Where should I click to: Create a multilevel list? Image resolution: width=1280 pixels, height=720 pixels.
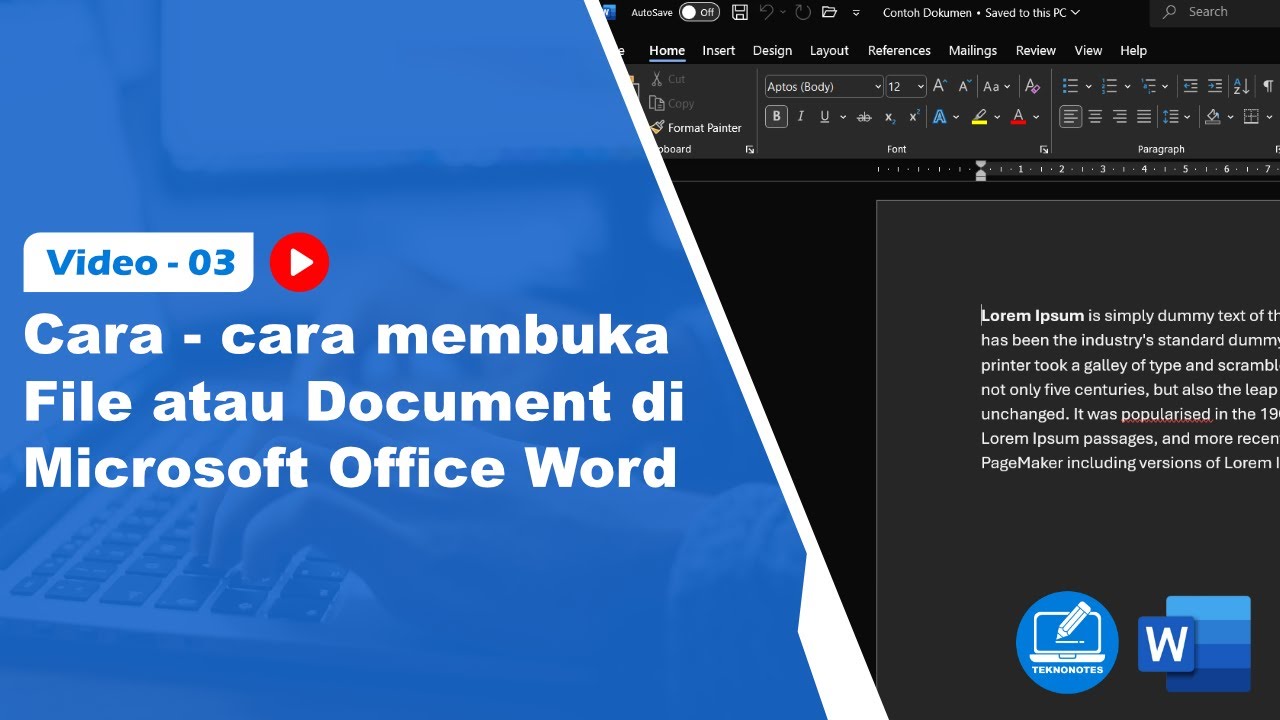click(1148, 87)
